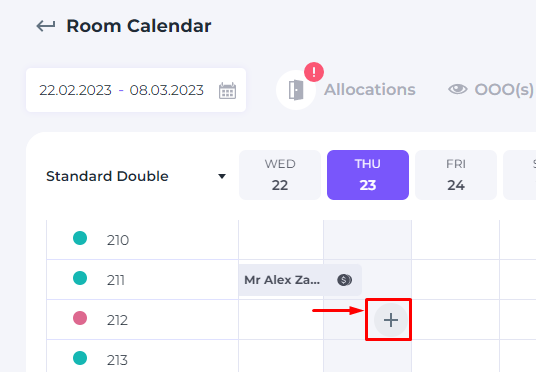
Task: Toggle OOO(s) visibility eye icon
Action: tap(458, 89)
